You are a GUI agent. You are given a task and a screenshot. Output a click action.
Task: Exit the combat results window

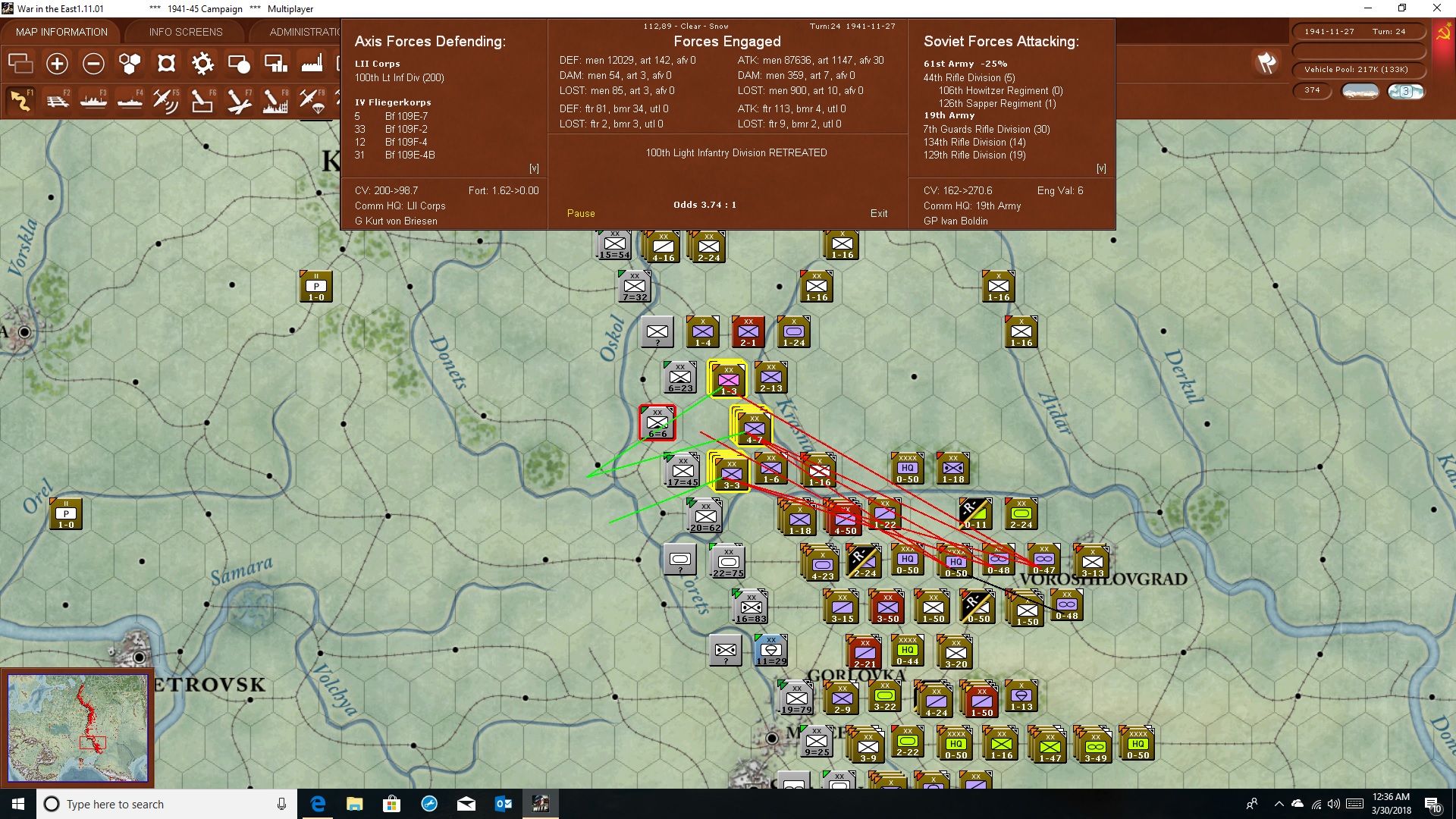[879, 214]
